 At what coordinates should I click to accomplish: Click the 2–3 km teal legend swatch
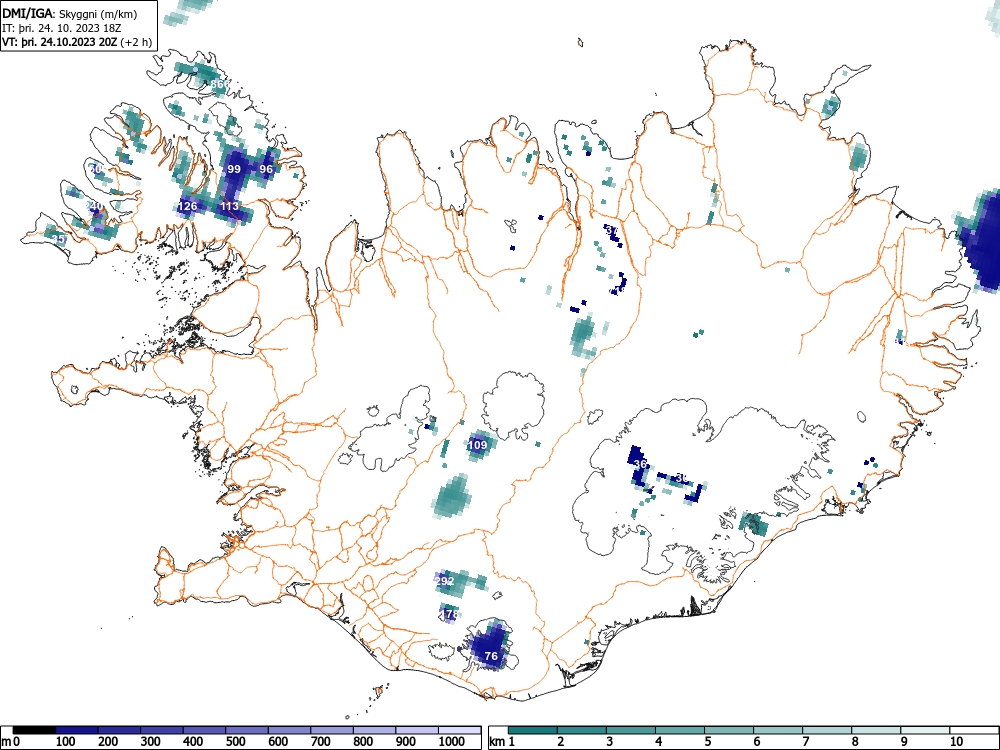582,730
